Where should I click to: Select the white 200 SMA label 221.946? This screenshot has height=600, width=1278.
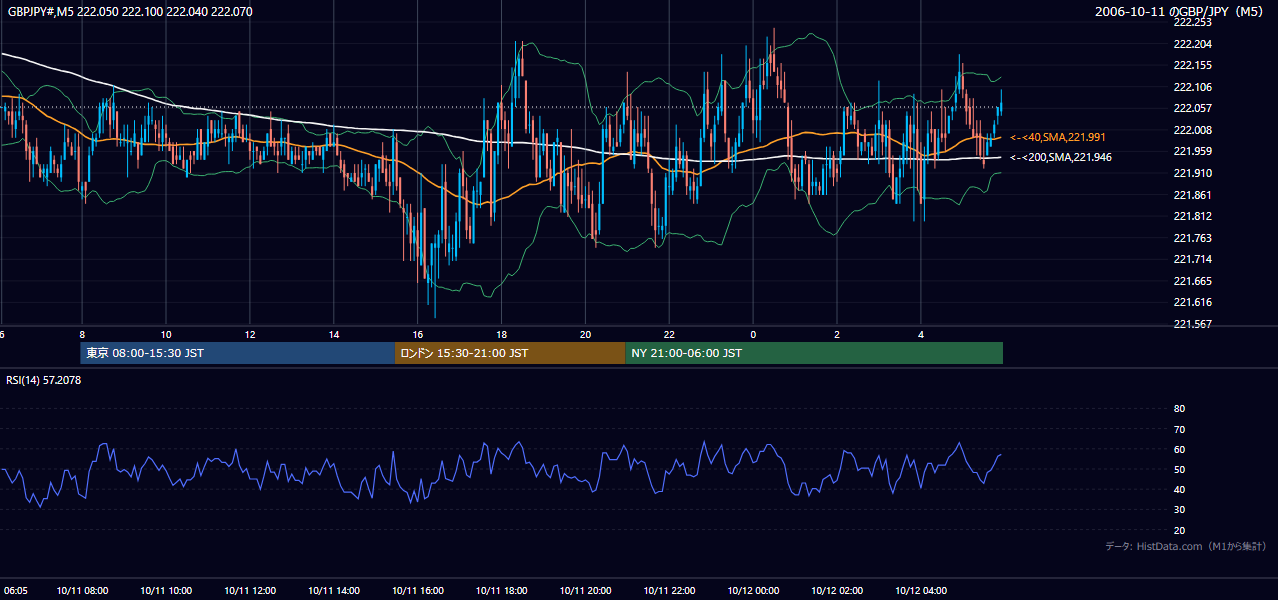point(1061,157)
